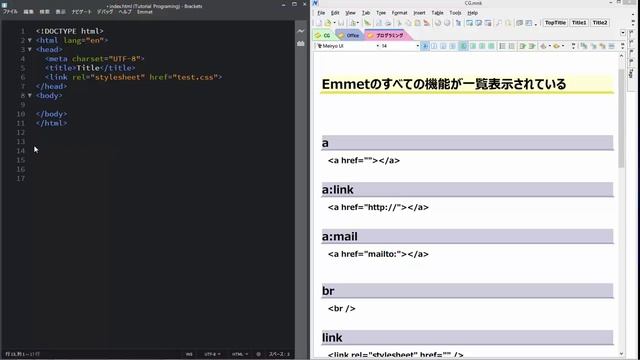This screenshot has height=360, width=640.
Task: Open the File menu in the note app
Action: pos(321,13)
